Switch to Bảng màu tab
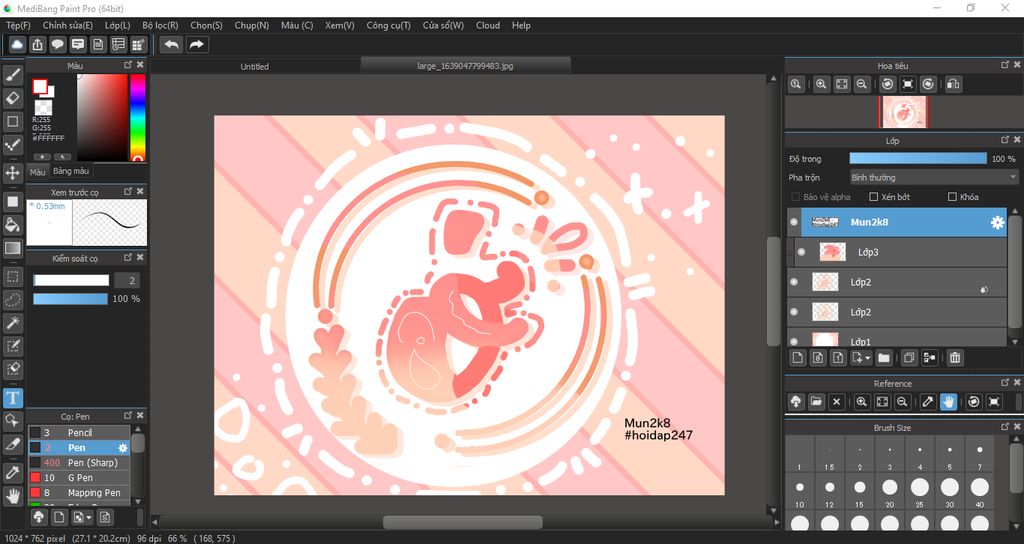 [71, 171]
